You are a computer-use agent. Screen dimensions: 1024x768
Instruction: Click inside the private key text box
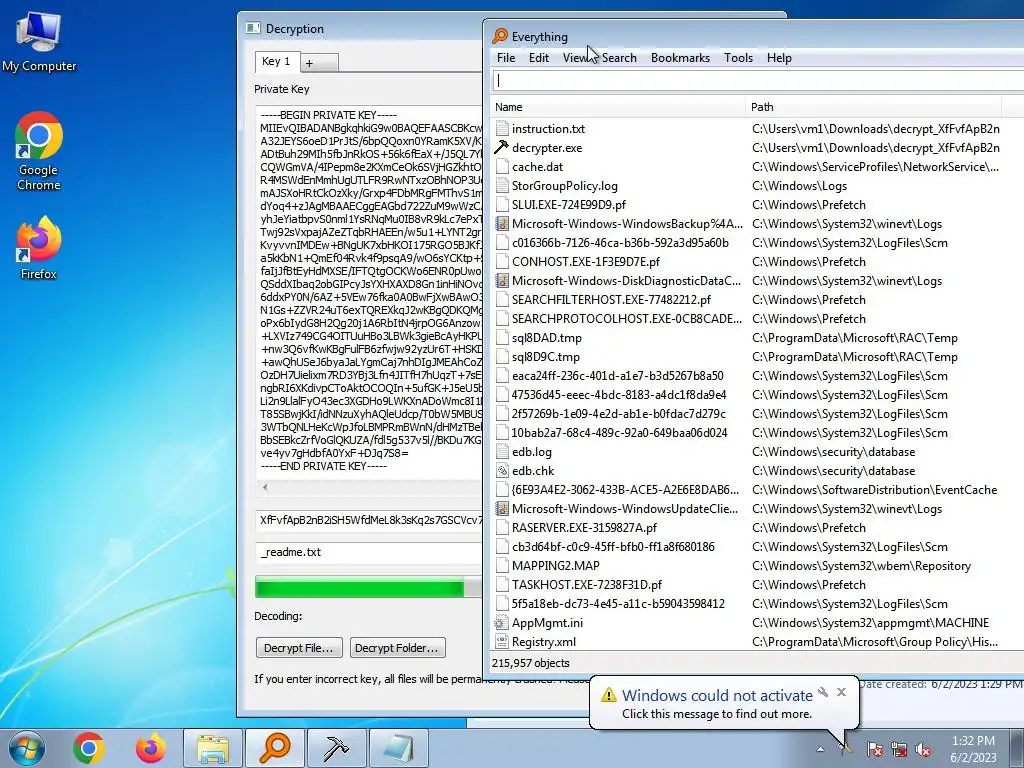369,291
